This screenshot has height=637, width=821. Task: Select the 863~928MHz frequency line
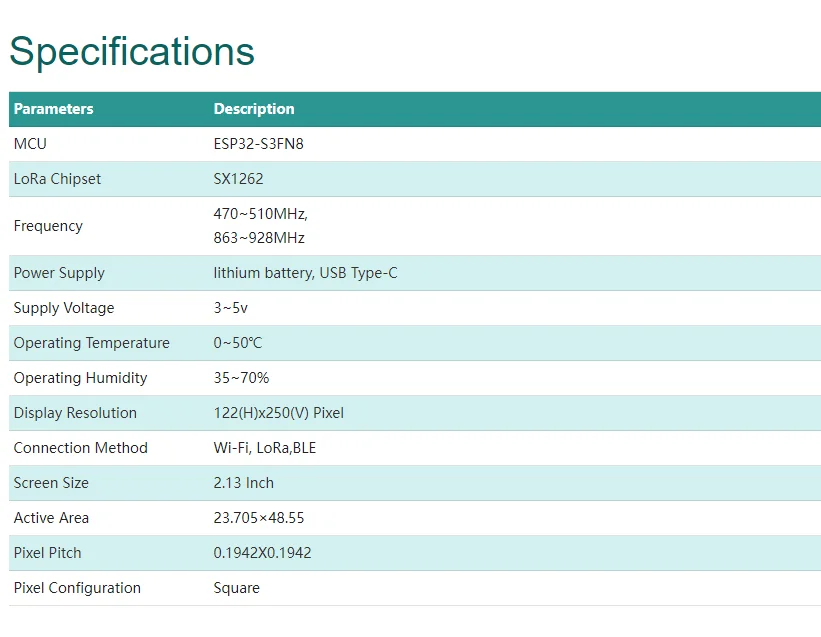pos(259,238)
